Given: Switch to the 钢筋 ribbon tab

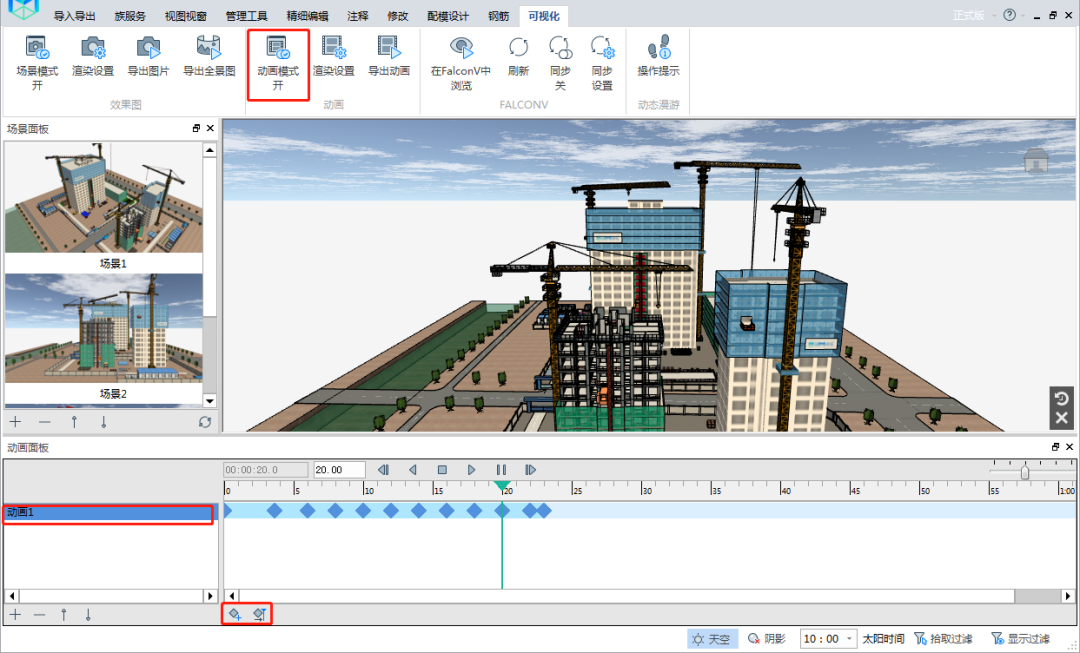Looking at the screenshot, I should point(497,16).
